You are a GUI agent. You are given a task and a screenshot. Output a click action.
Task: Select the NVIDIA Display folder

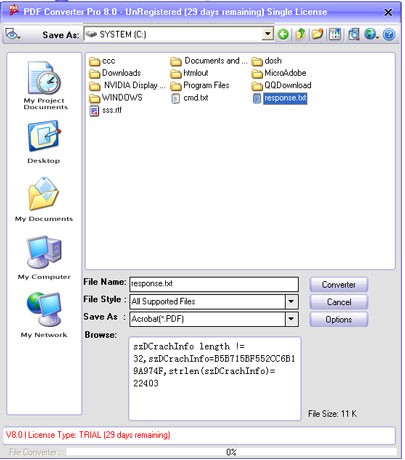127,85
